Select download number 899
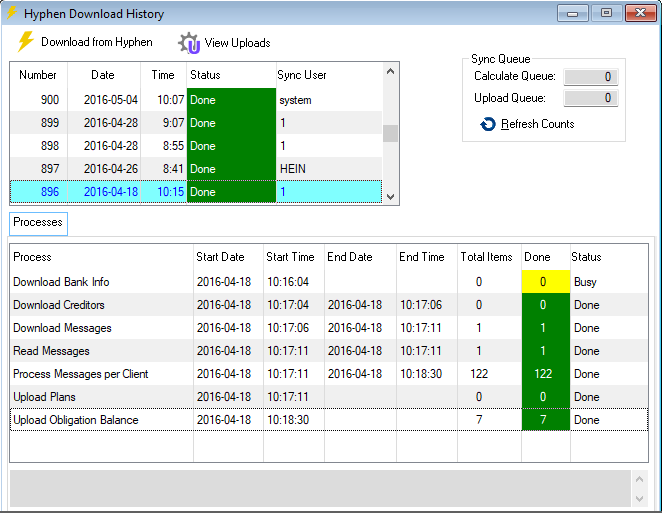Viewport: 663px width, 515px height. pyautogui.click(x=196, y=123)
